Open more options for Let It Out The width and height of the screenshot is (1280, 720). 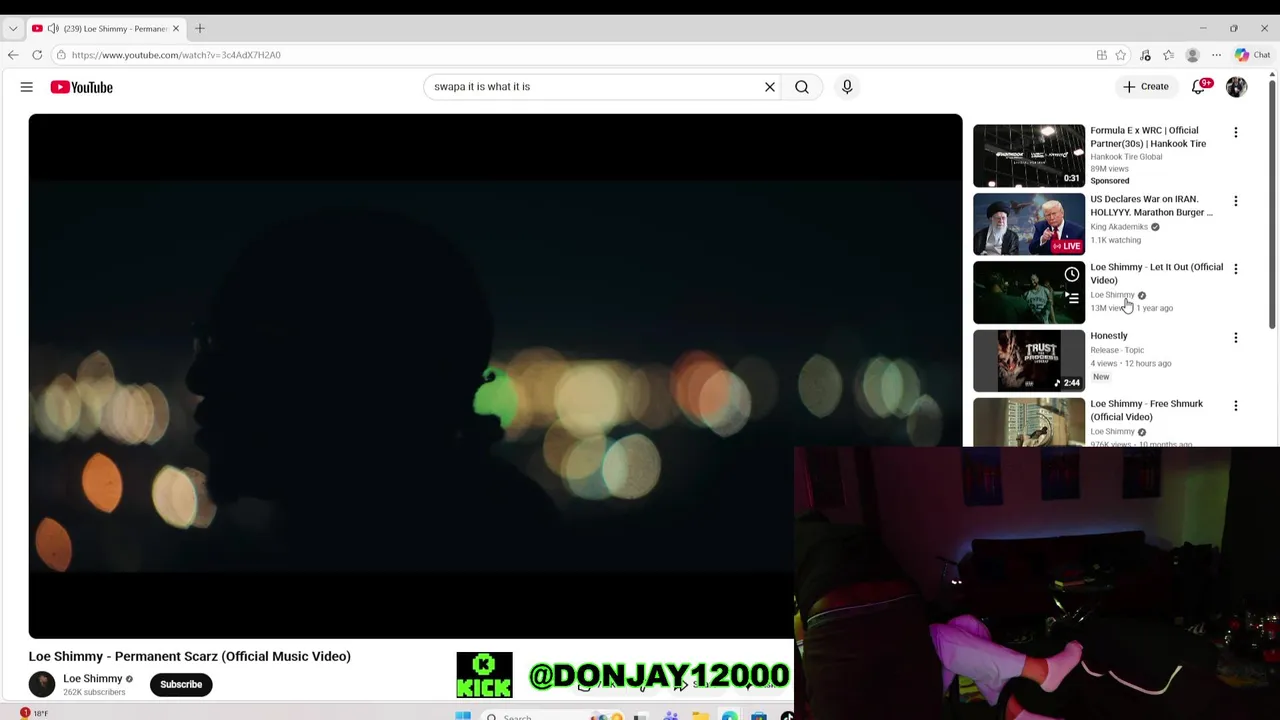pyautogui.click(x=1236, y=269)
